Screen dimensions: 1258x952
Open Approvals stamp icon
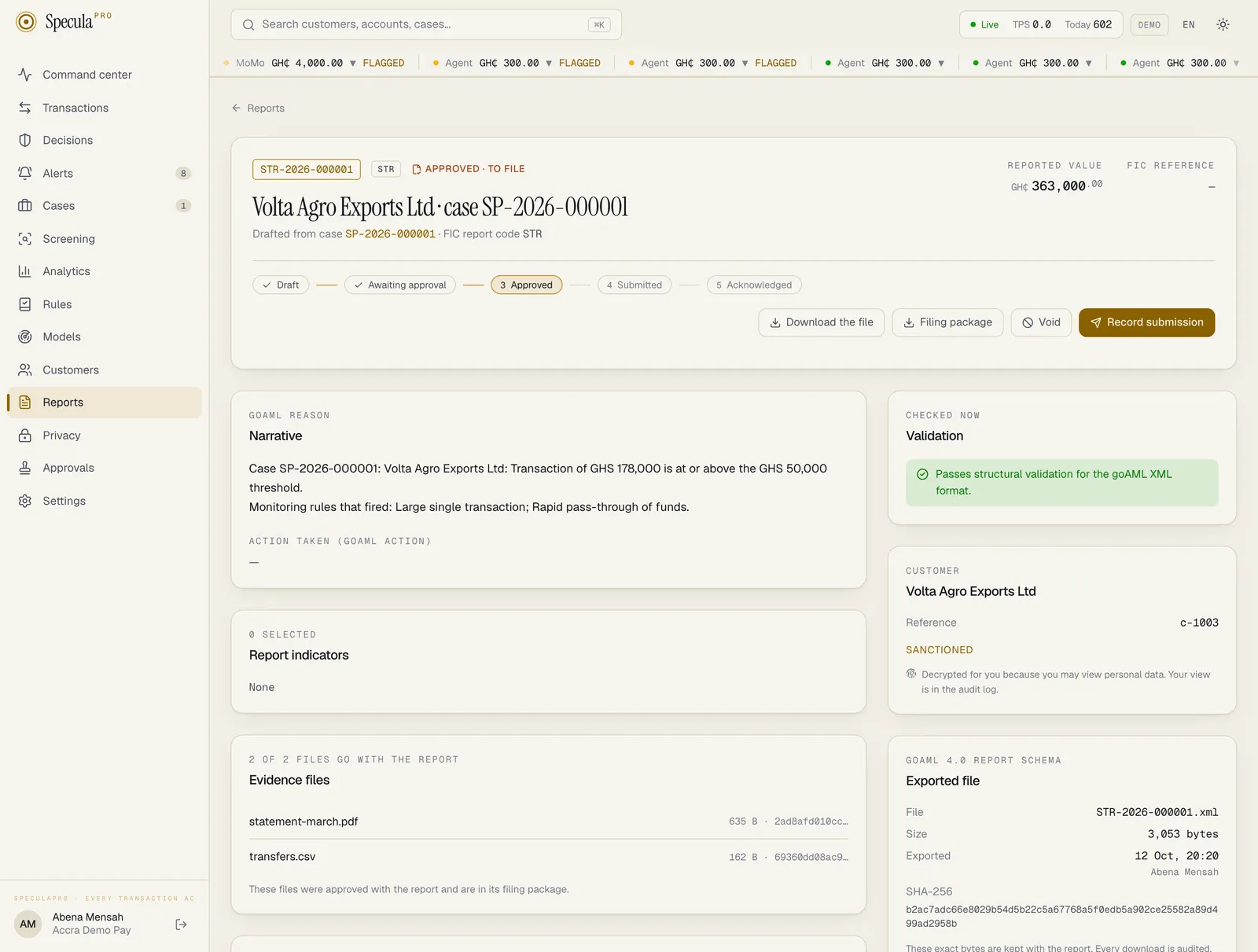25,468
